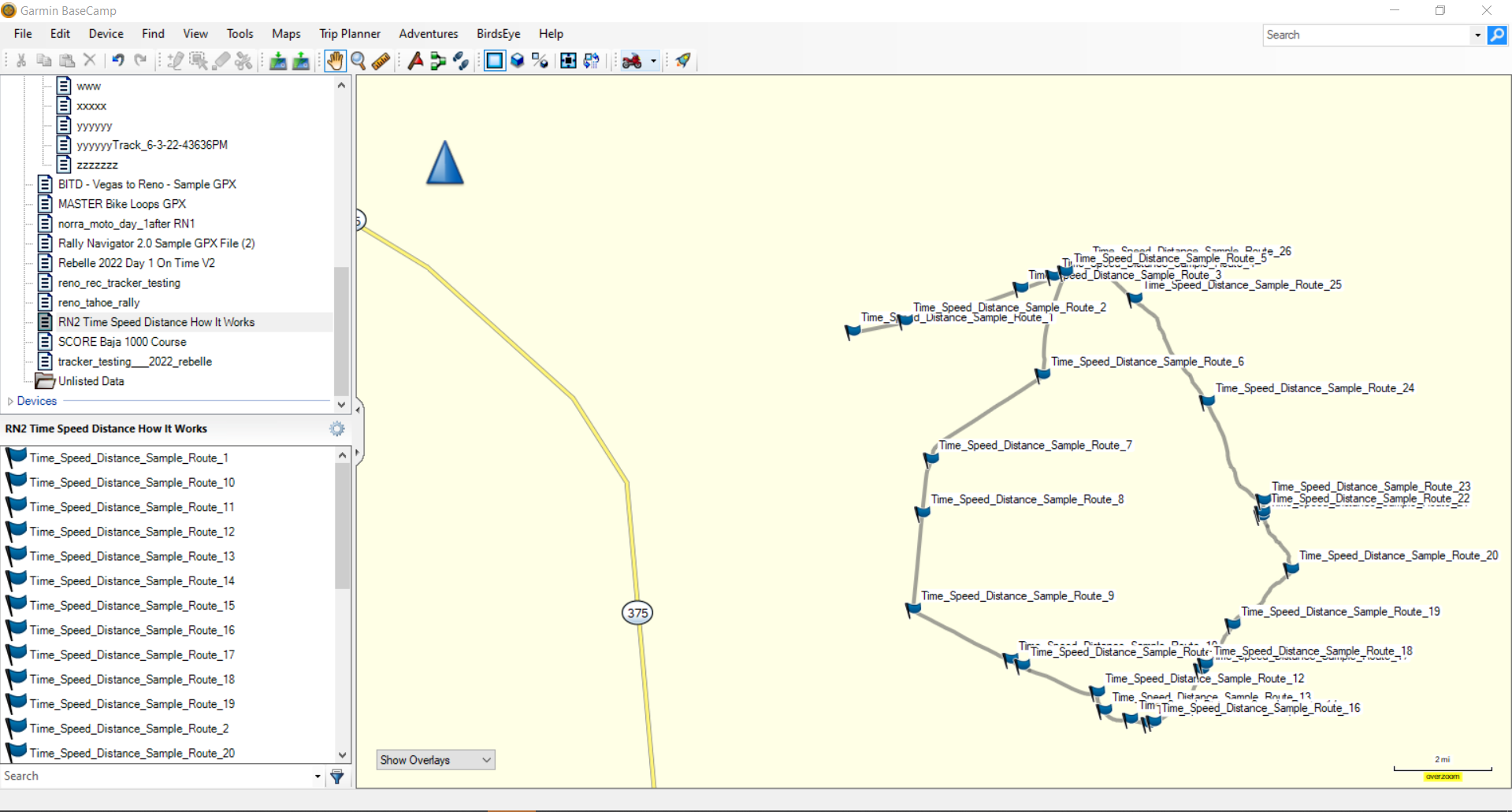Open the Trip Planner menu
Viewport: 1512px width, 812px height.
[349, 34]
